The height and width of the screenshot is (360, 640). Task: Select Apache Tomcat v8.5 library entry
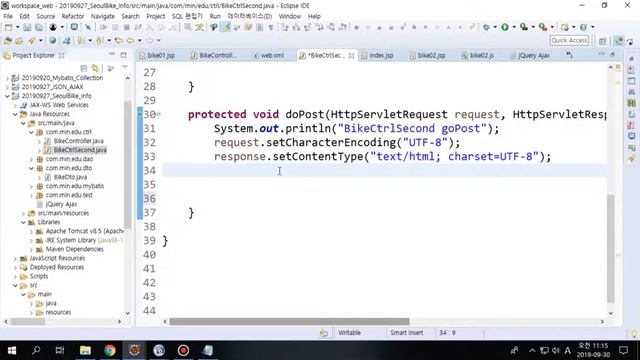point(84,231)
